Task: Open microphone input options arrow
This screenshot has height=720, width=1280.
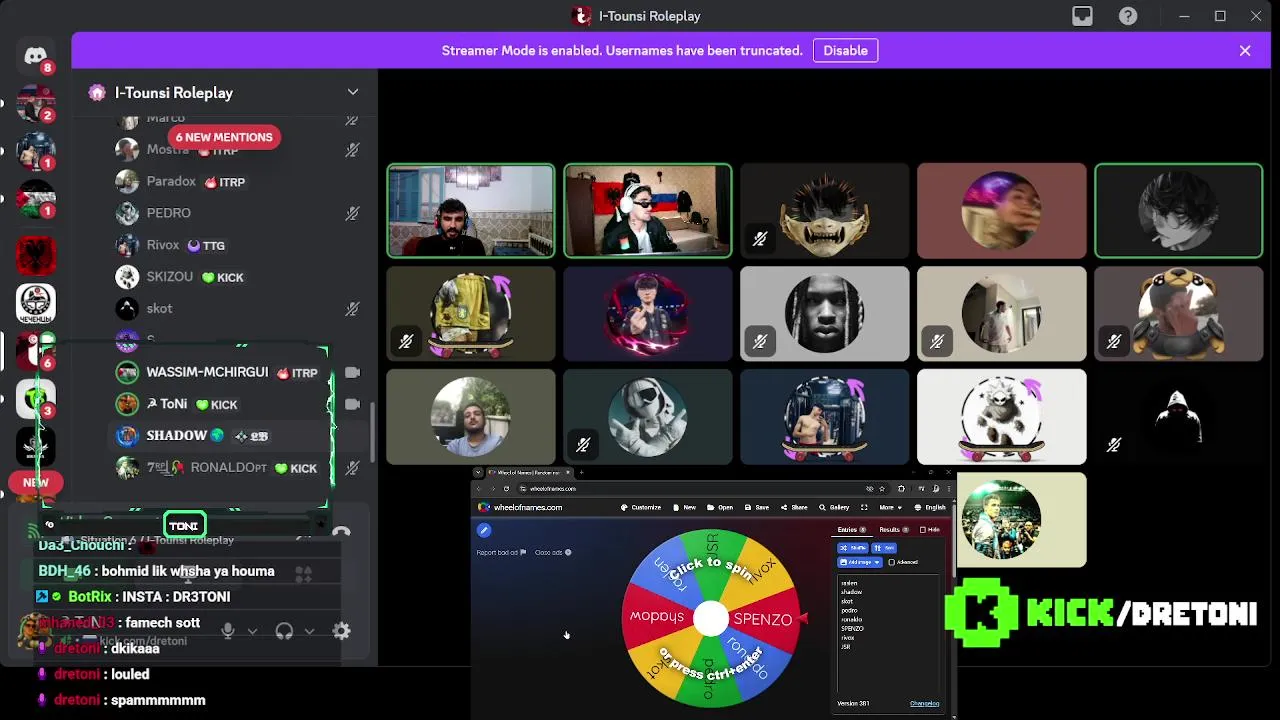Action: [252, 631]
